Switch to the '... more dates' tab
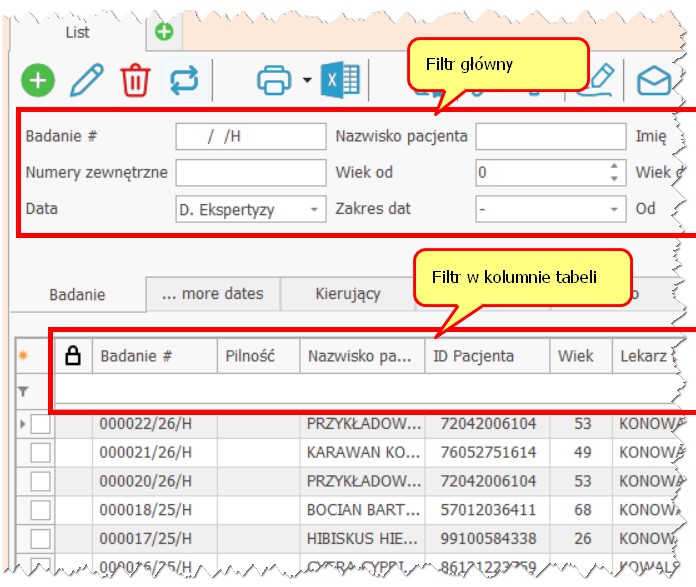 point(212,294)
